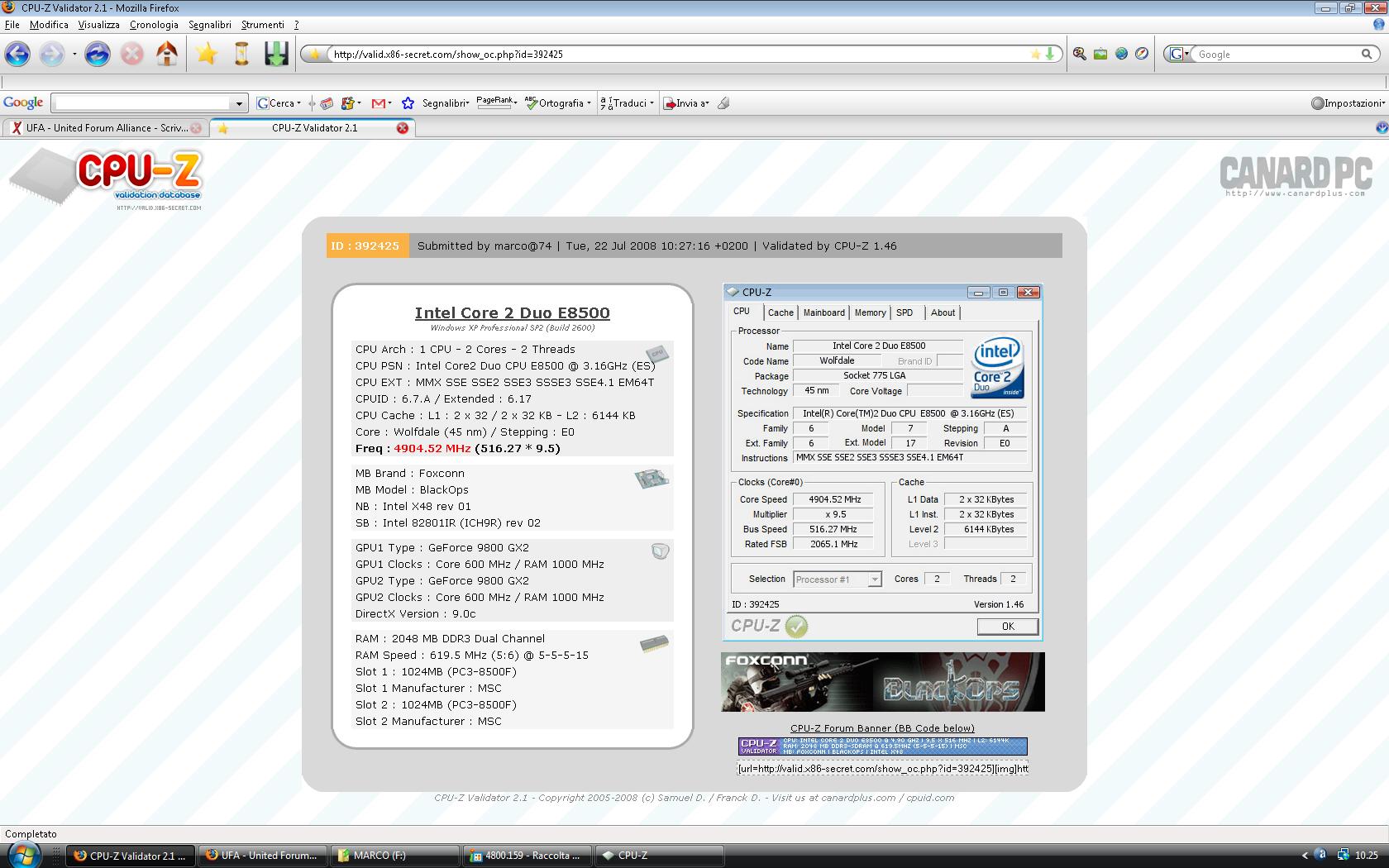This screenshot has height=868, width=1389.
Task: Open the Invia a dropdown
Action: [x=685, y=103]
